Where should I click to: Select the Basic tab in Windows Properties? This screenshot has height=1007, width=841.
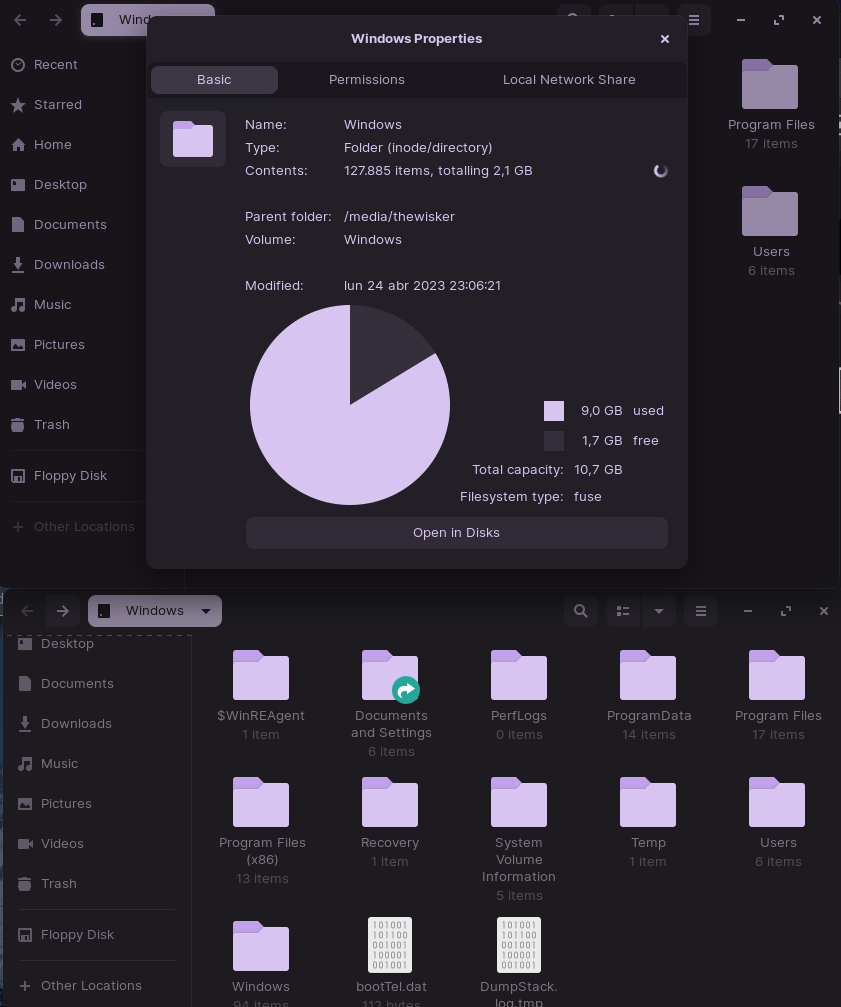point(214,80)
